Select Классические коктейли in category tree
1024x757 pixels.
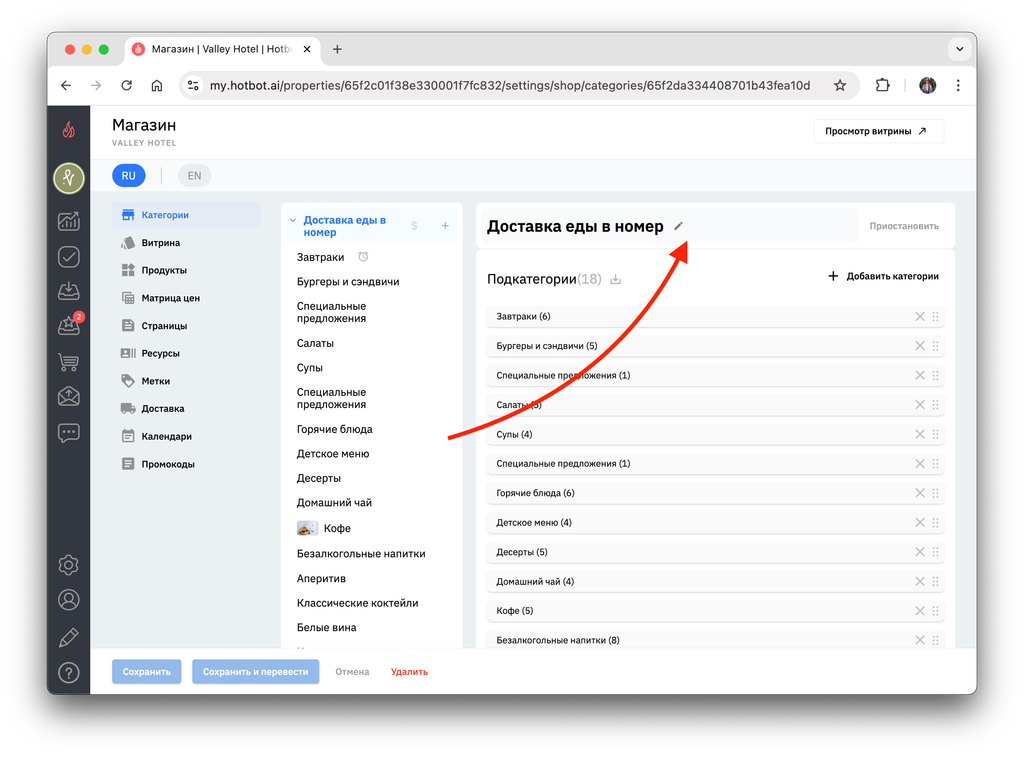357,604
